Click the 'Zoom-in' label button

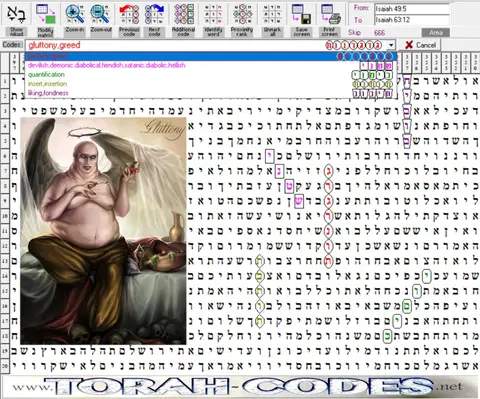click(x=75, y=32)
